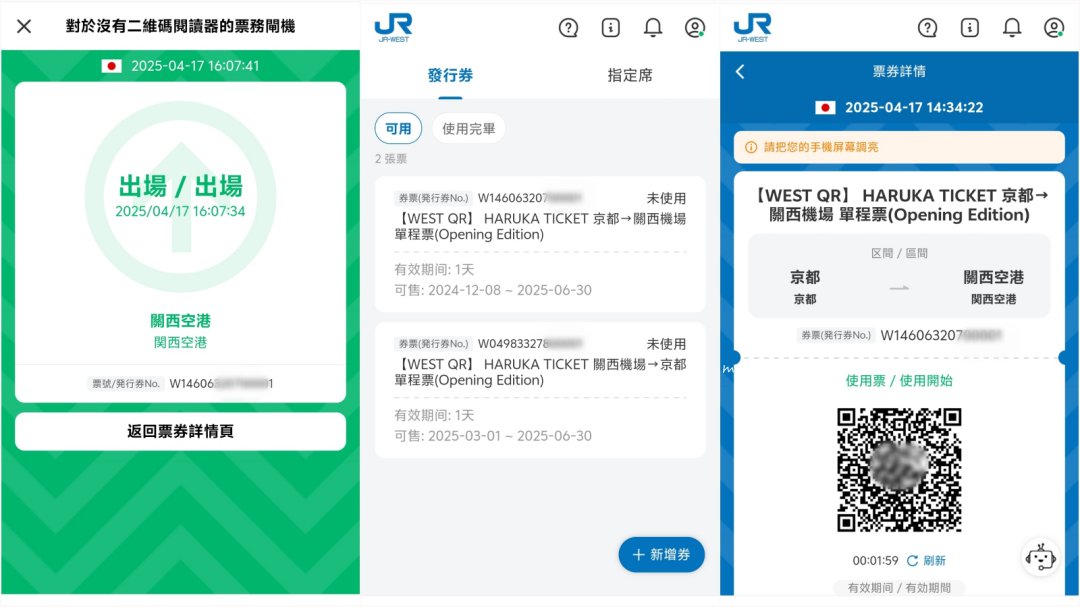Tap the info icon in brightness notice

tap(751, 147)
